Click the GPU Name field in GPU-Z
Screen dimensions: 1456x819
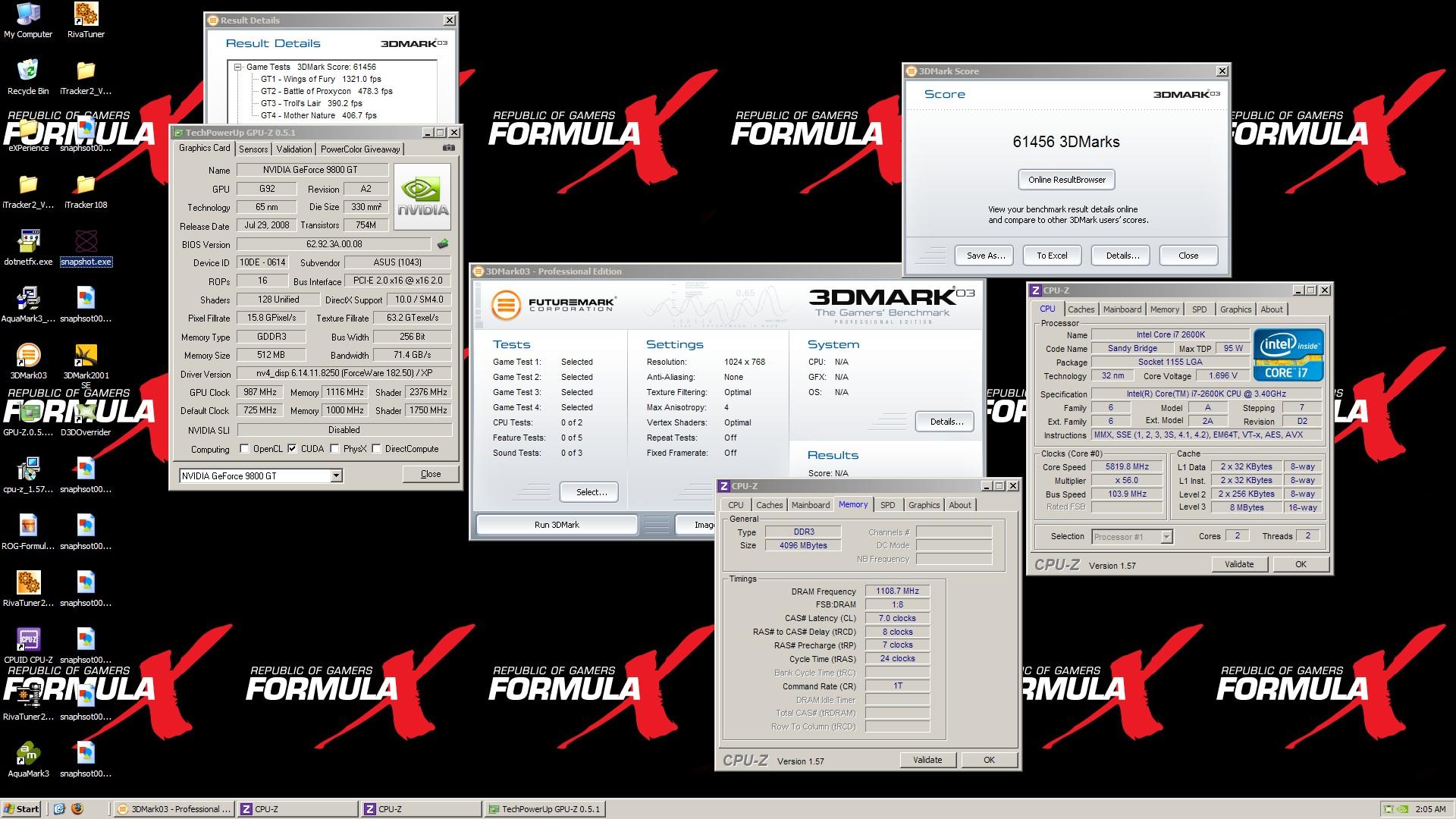[x=312, y=170]
